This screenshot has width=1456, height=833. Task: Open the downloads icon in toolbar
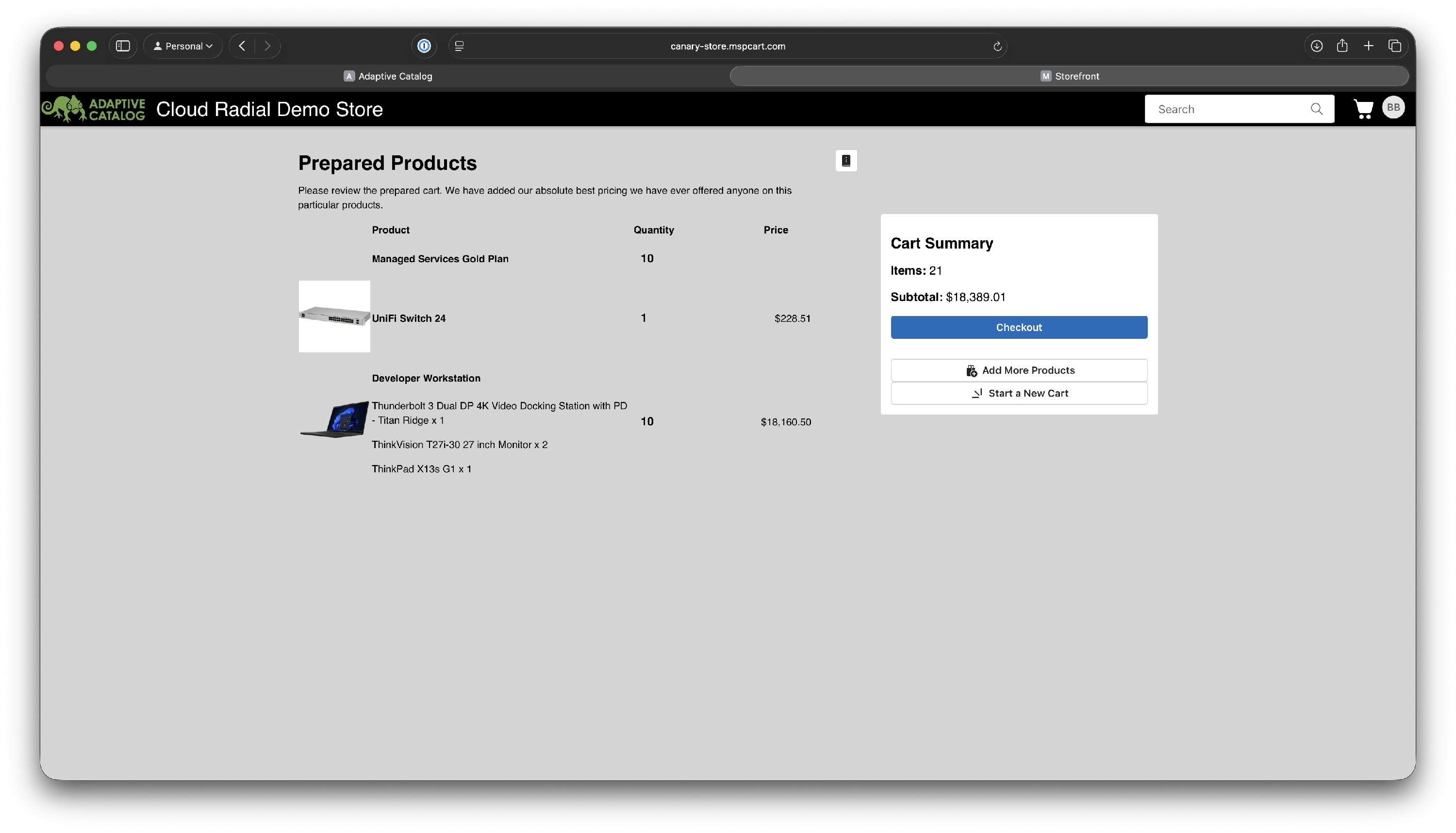click(1316, 46)
